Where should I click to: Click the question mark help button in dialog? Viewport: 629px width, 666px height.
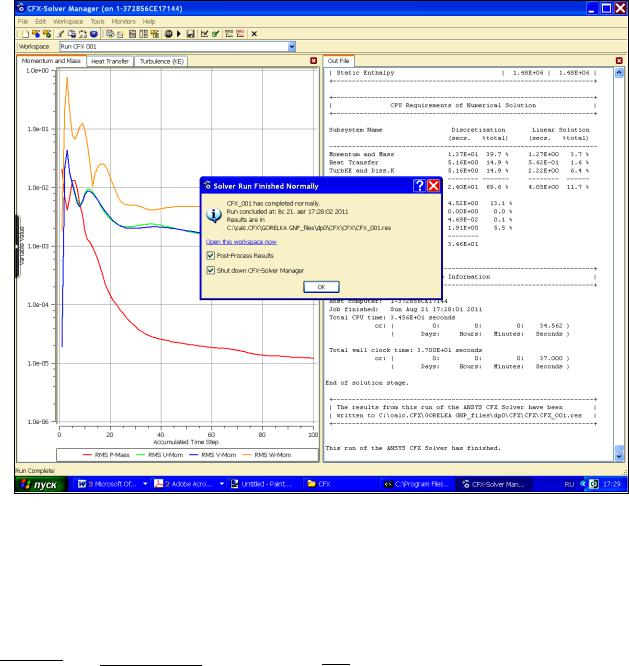(x=419, y=186)
